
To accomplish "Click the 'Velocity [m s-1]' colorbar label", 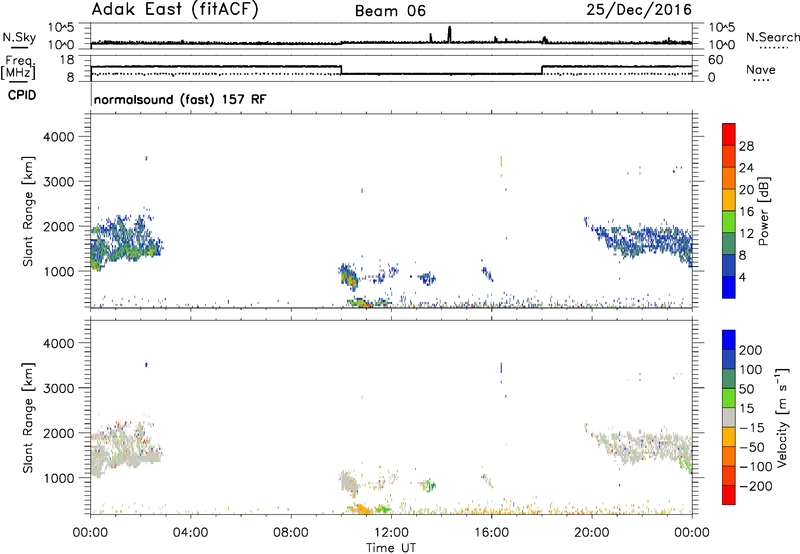I will 782,417.
